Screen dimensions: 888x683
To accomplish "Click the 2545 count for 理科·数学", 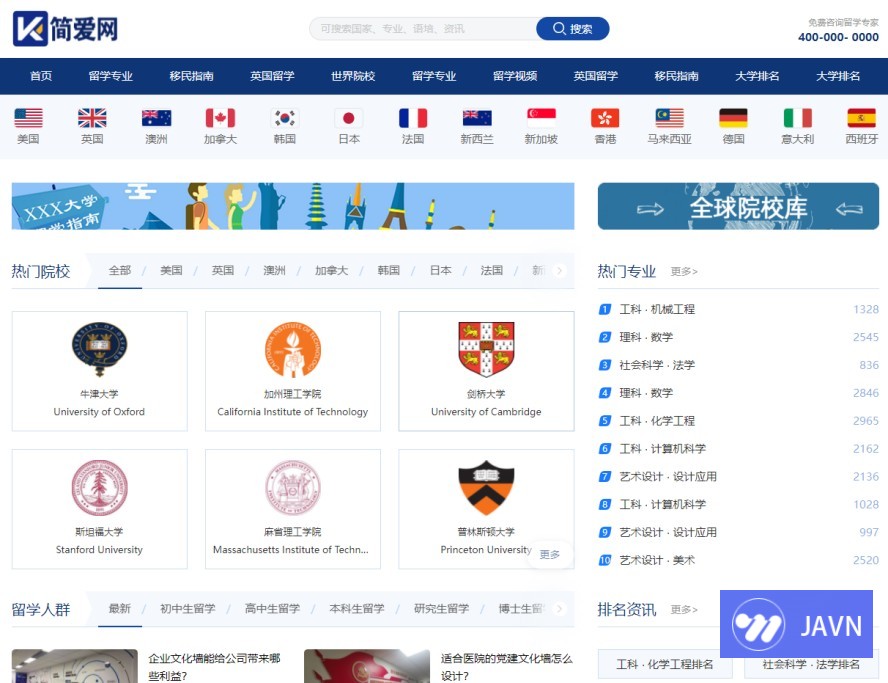I will 866,338.
